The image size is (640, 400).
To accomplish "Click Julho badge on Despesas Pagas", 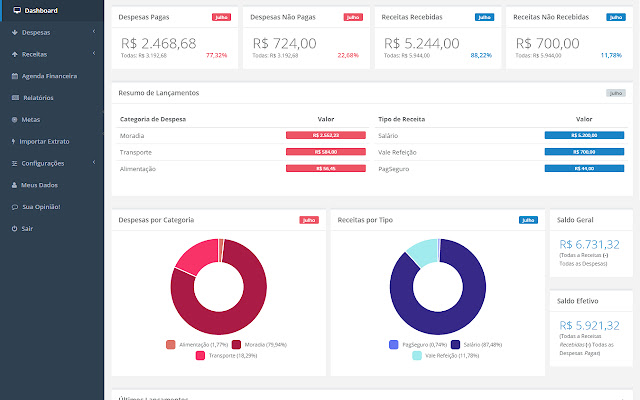I will [x=221, y=17].
